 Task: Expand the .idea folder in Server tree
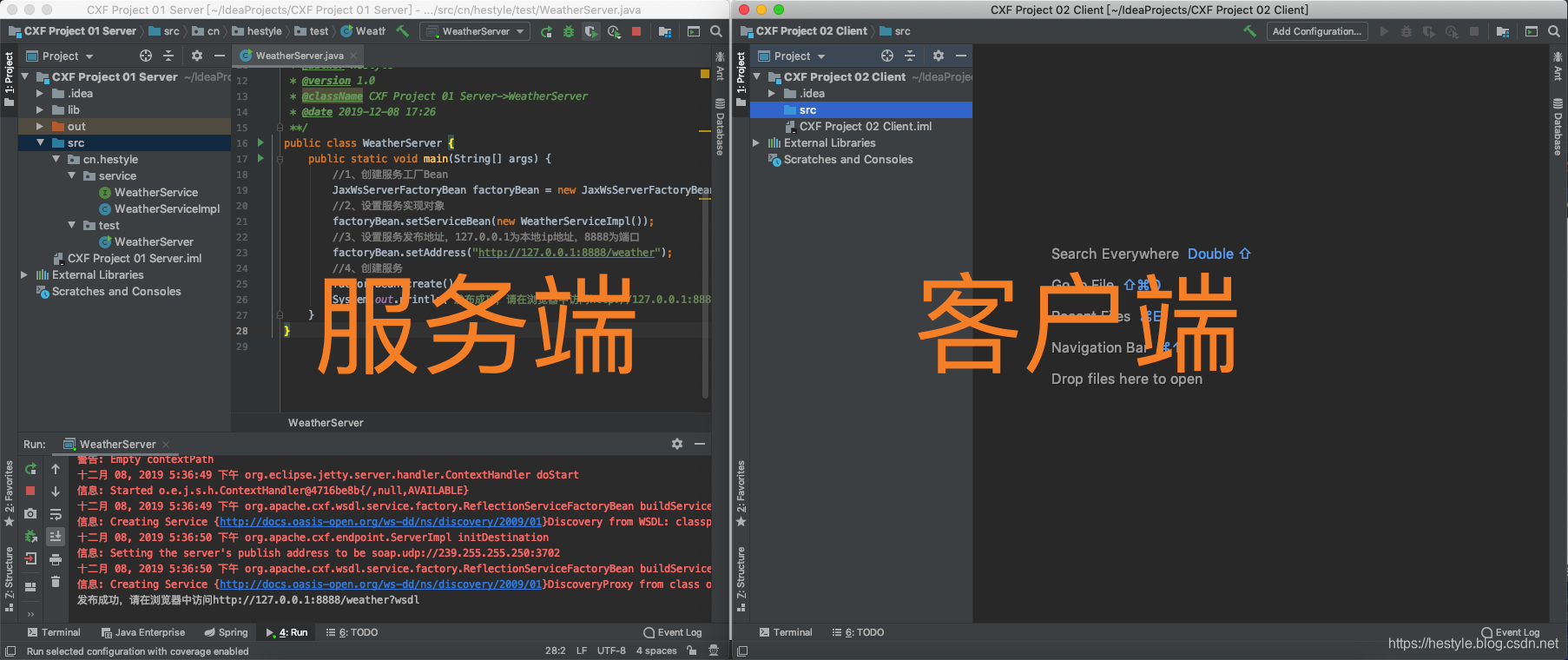[40, 94]
